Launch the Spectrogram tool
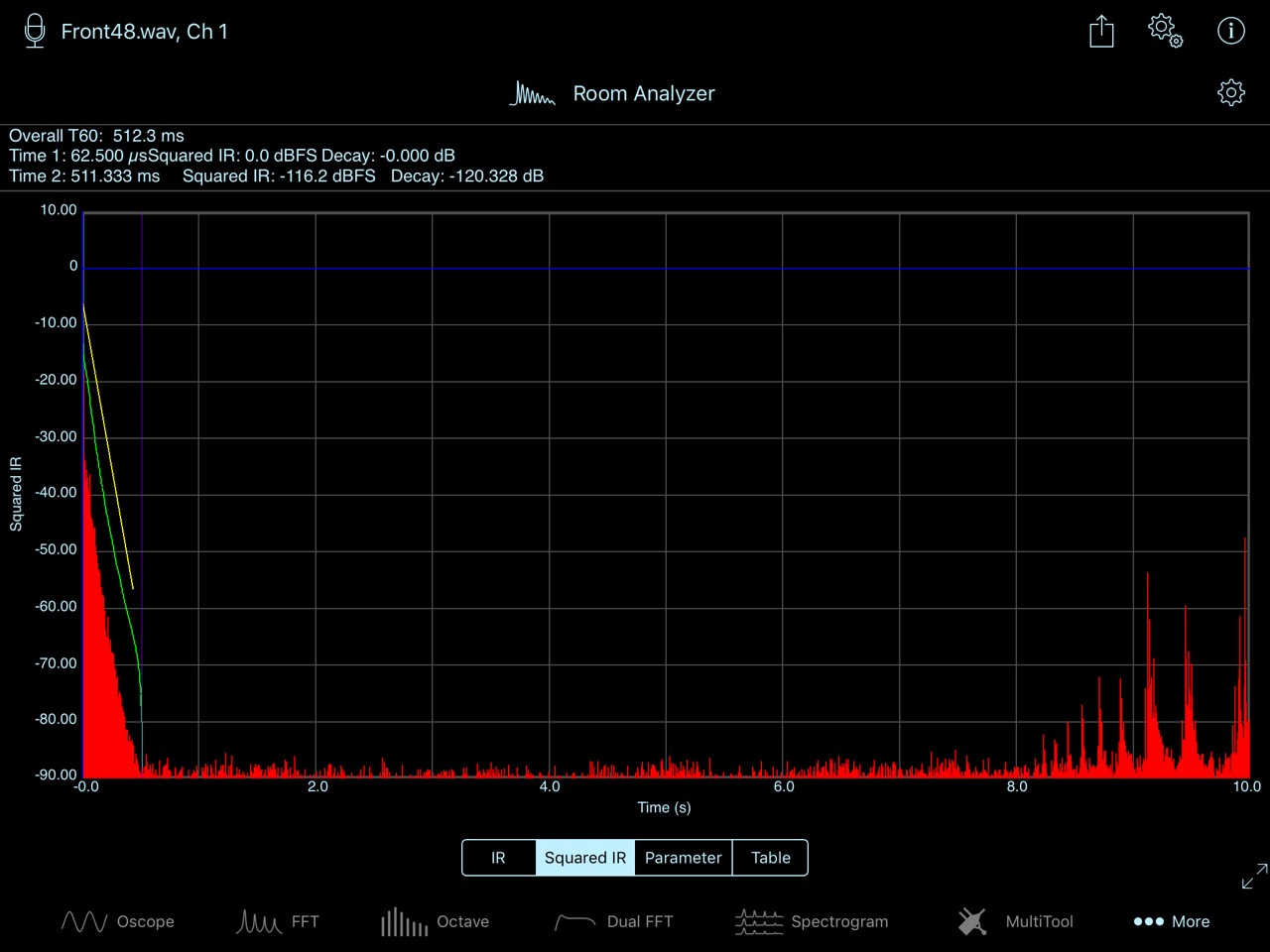 tap(812, 921)
